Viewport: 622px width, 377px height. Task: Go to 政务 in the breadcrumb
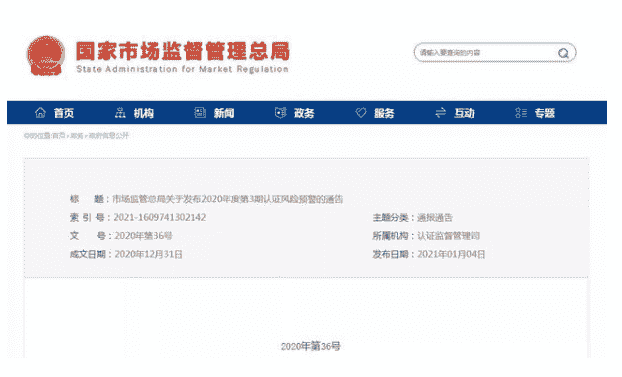pos(77,136)
